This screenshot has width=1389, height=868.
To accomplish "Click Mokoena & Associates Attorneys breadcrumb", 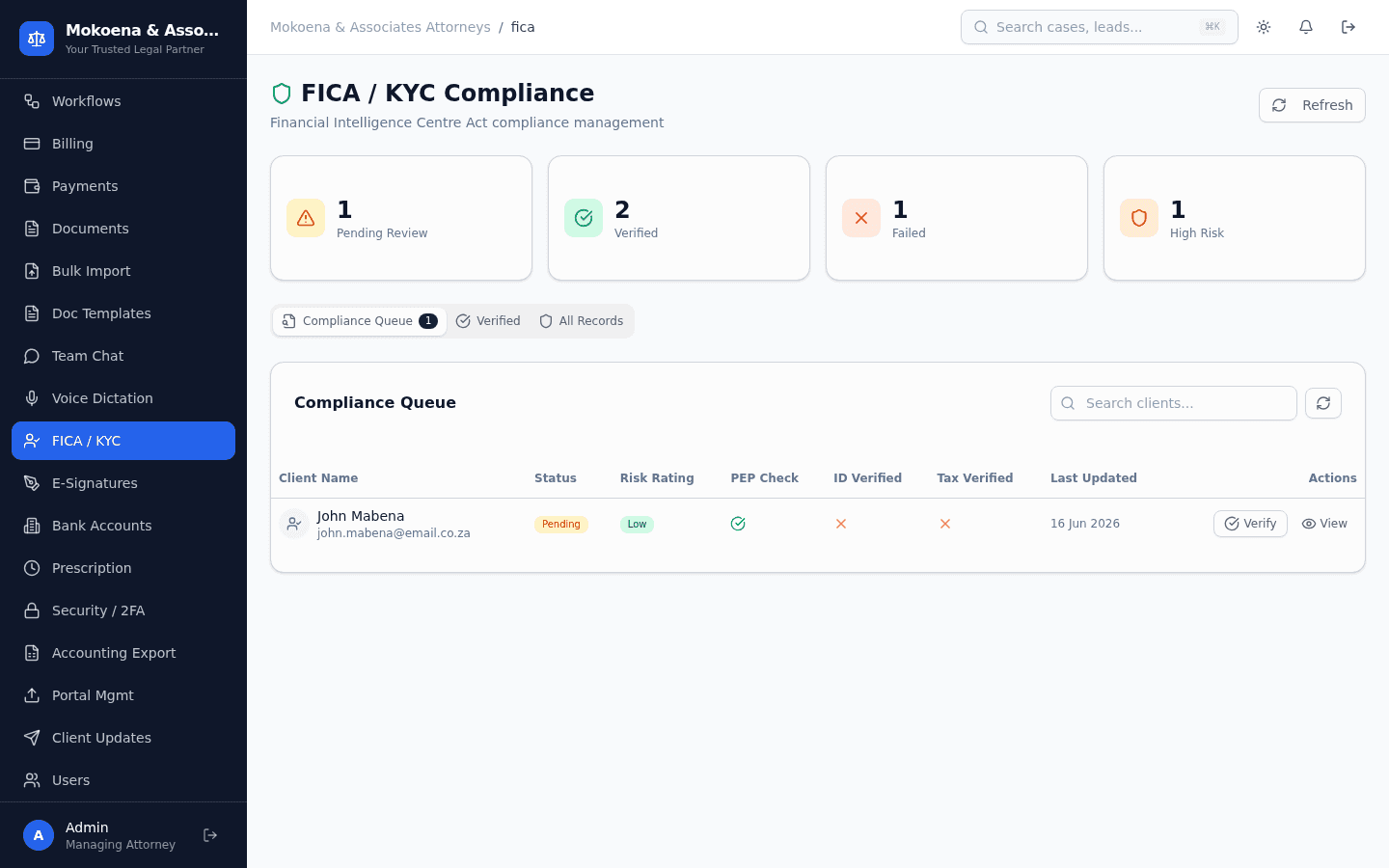I will [380, 27].
